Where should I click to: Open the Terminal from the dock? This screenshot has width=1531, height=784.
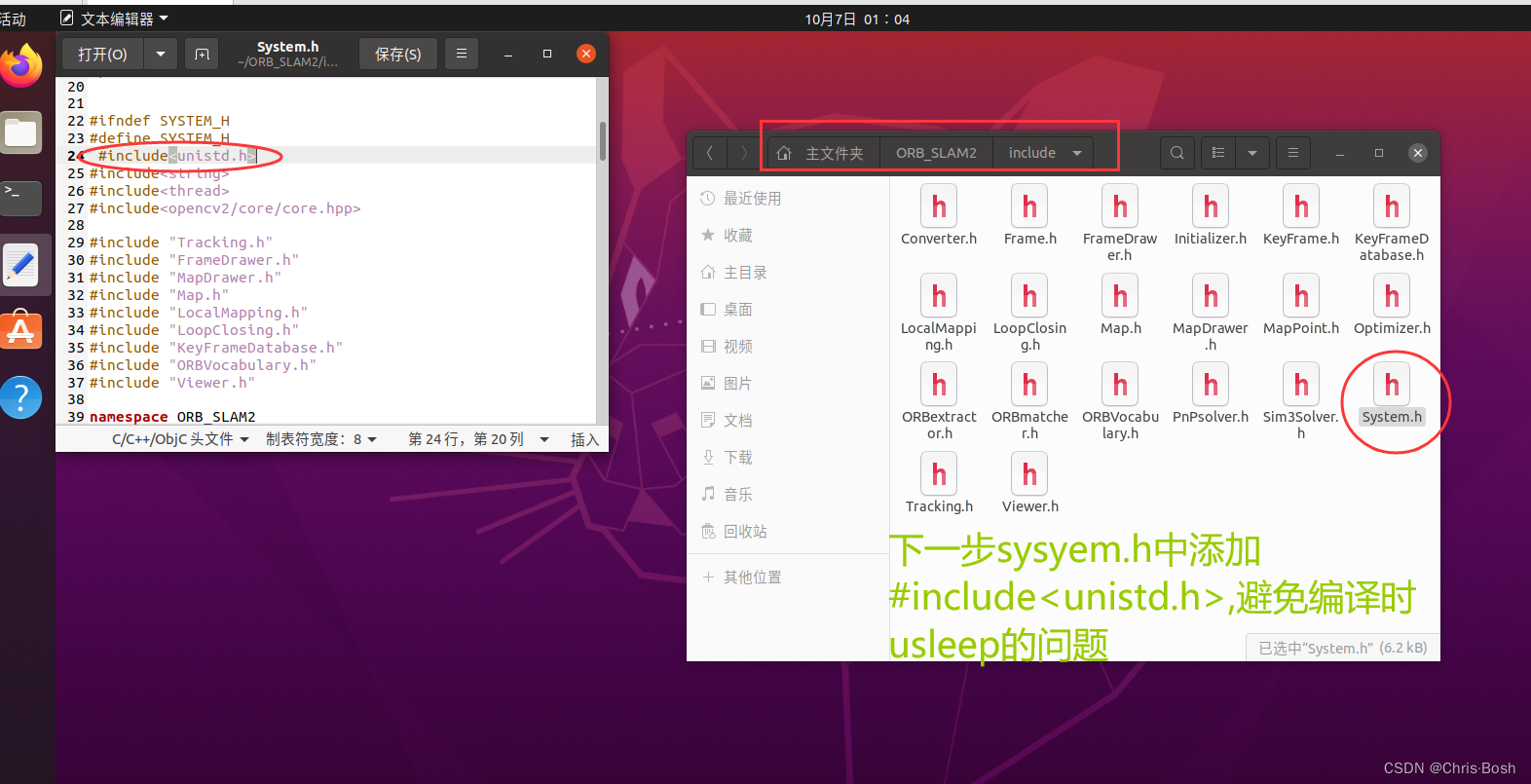click(21, 198)
